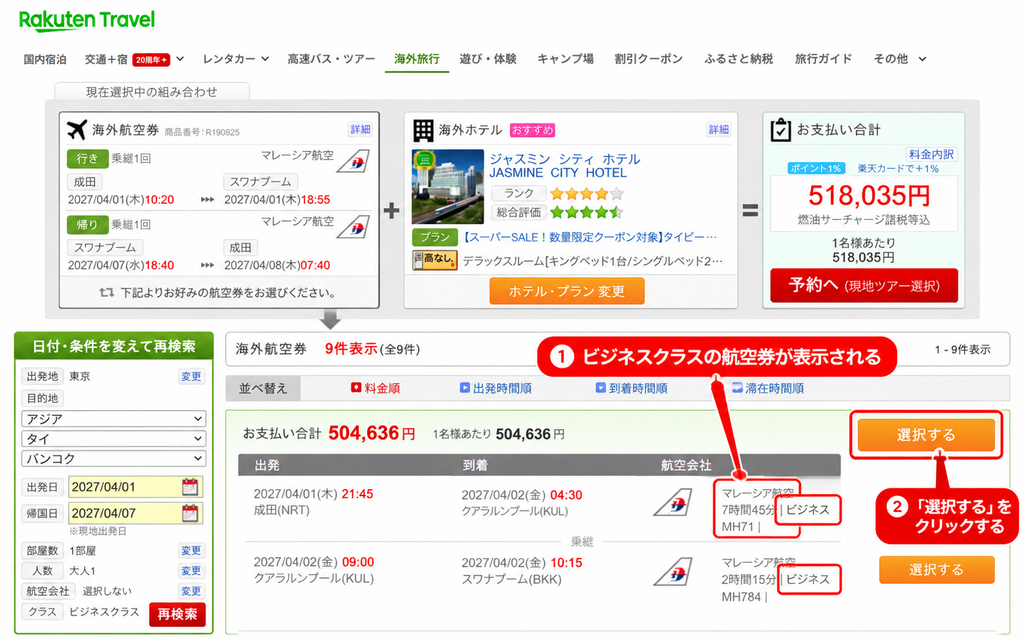This screenshot has width=1024, height=641.
Task: Open the 詳細 link for 海外航空券
Action: [x=360, y=129]
